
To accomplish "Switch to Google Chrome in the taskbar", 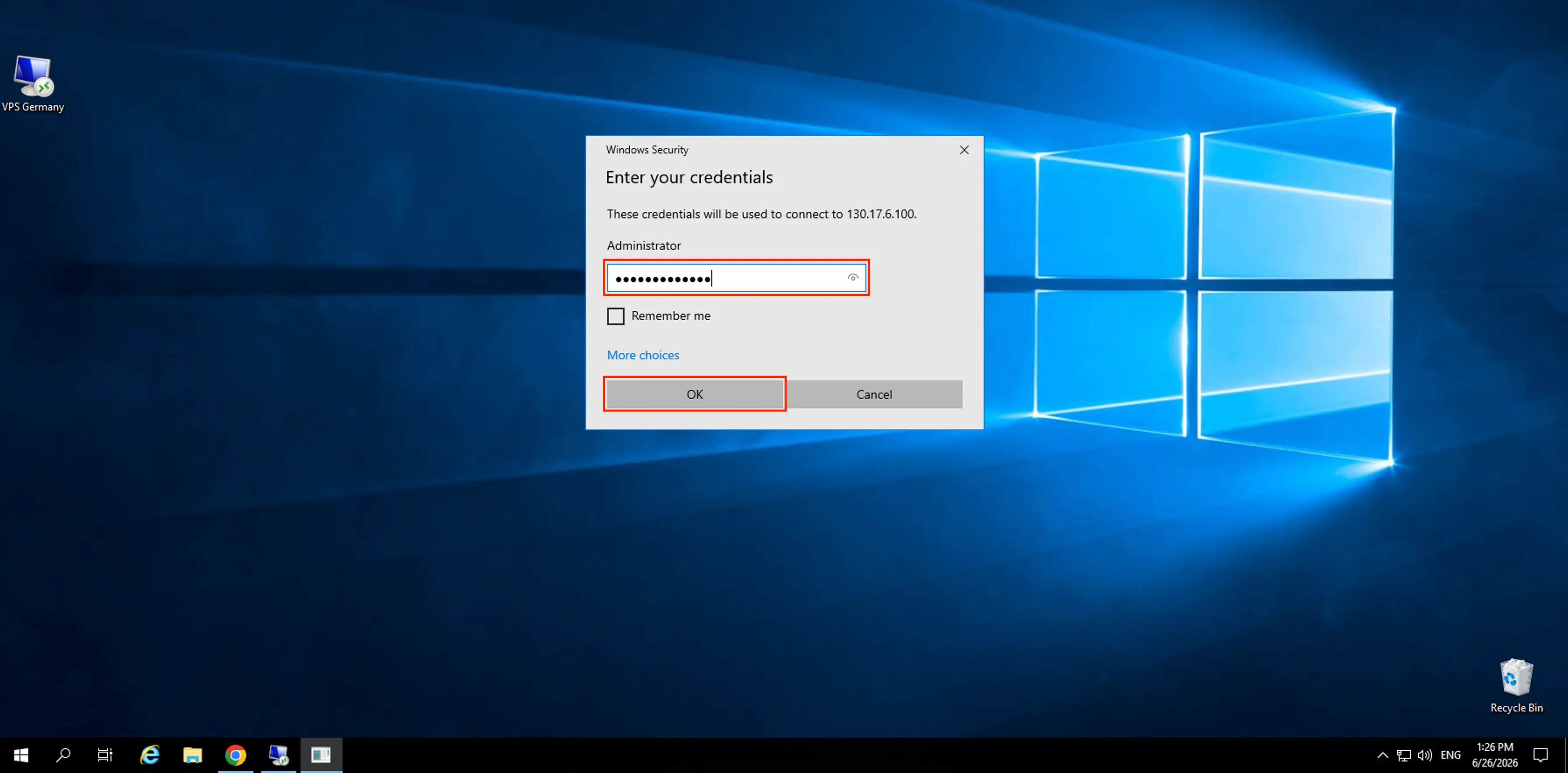I will [236, 755].
